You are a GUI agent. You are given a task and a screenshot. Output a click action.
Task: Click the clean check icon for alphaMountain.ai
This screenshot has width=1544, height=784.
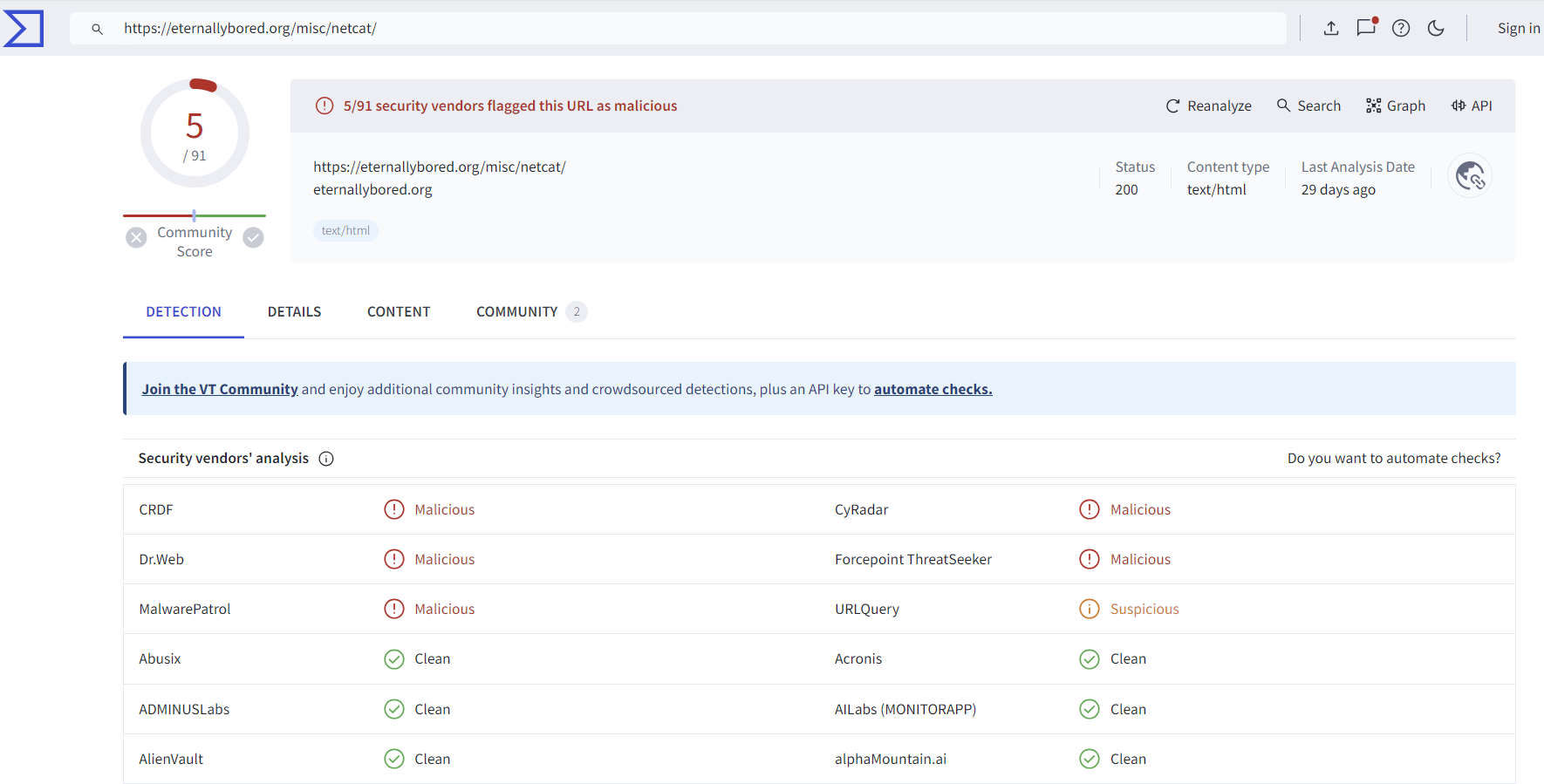[x=1090, y=759]
